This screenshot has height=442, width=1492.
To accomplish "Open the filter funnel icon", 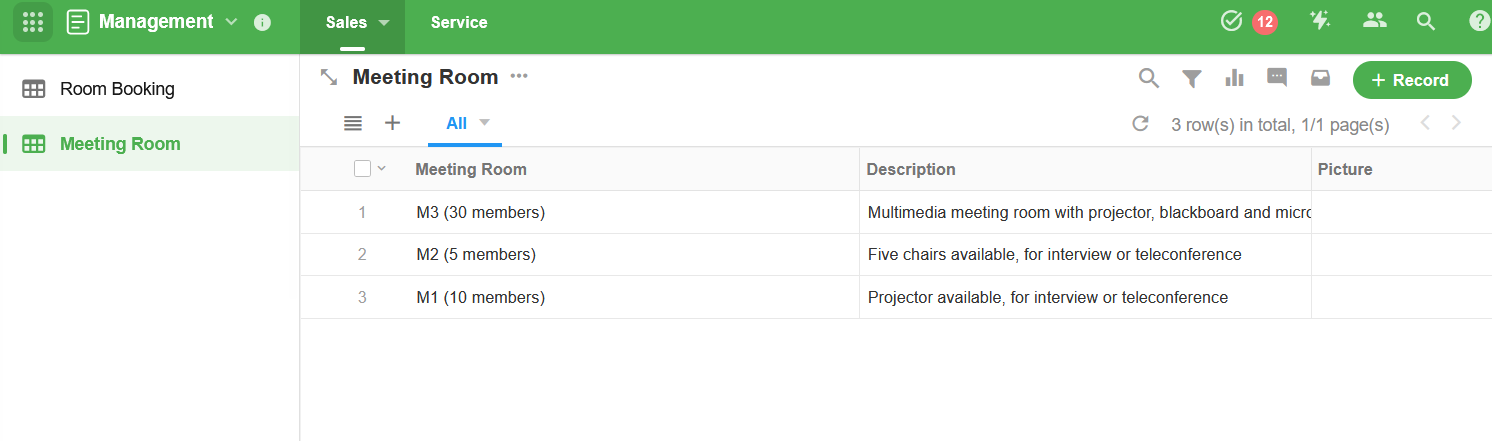I will [1192, 78].
